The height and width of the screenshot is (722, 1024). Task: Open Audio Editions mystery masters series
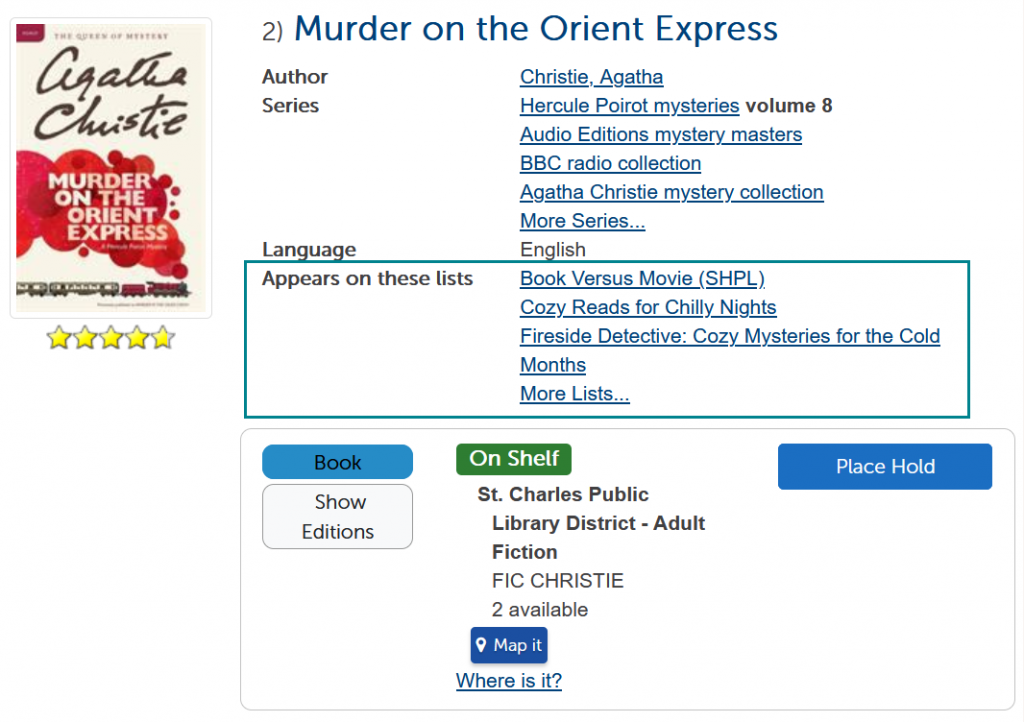pyautogui.click(x=661, y=134)
